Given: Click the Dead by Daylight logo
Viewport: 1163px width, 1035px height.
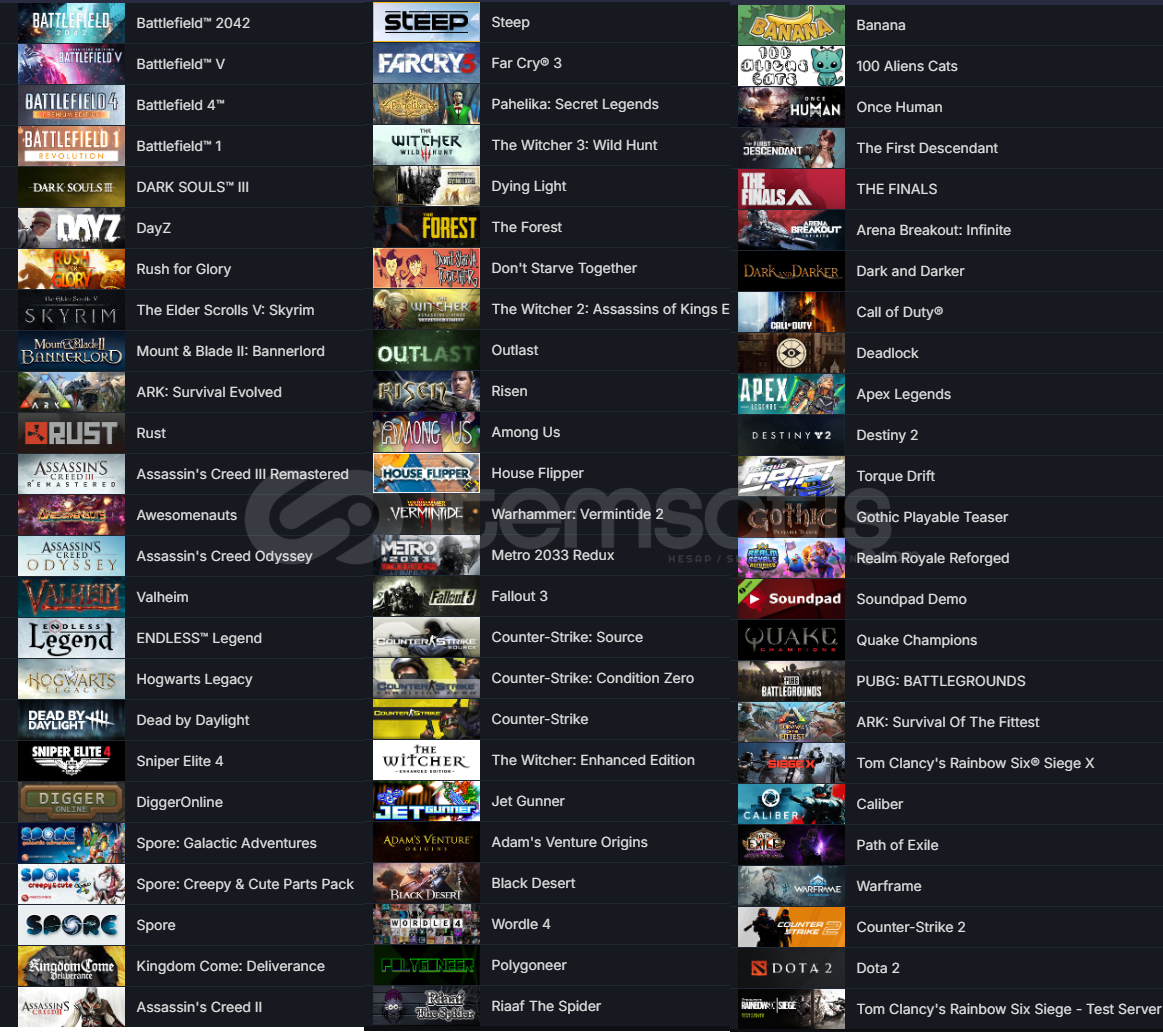Looking at the screenshot, I should [71, 720].
